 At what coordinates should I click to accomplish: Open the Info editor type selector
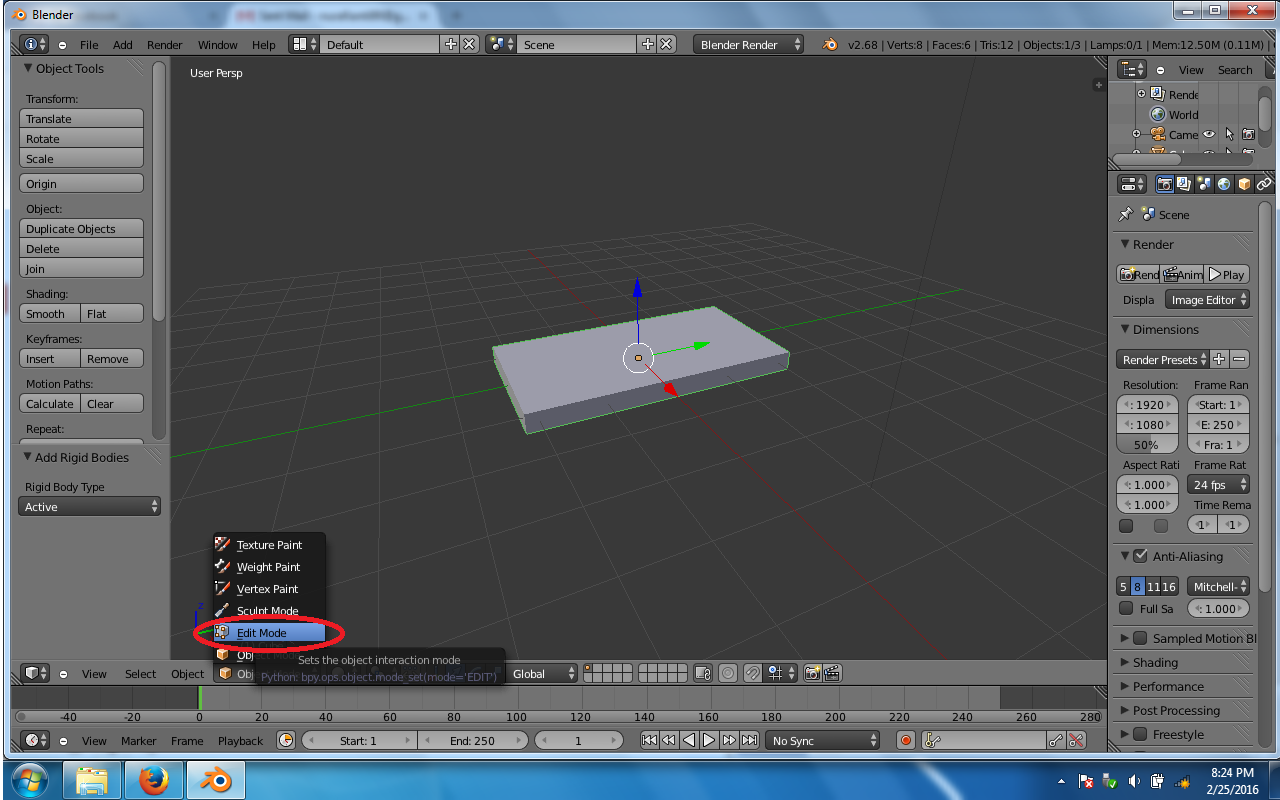click(x=35, y=44)
